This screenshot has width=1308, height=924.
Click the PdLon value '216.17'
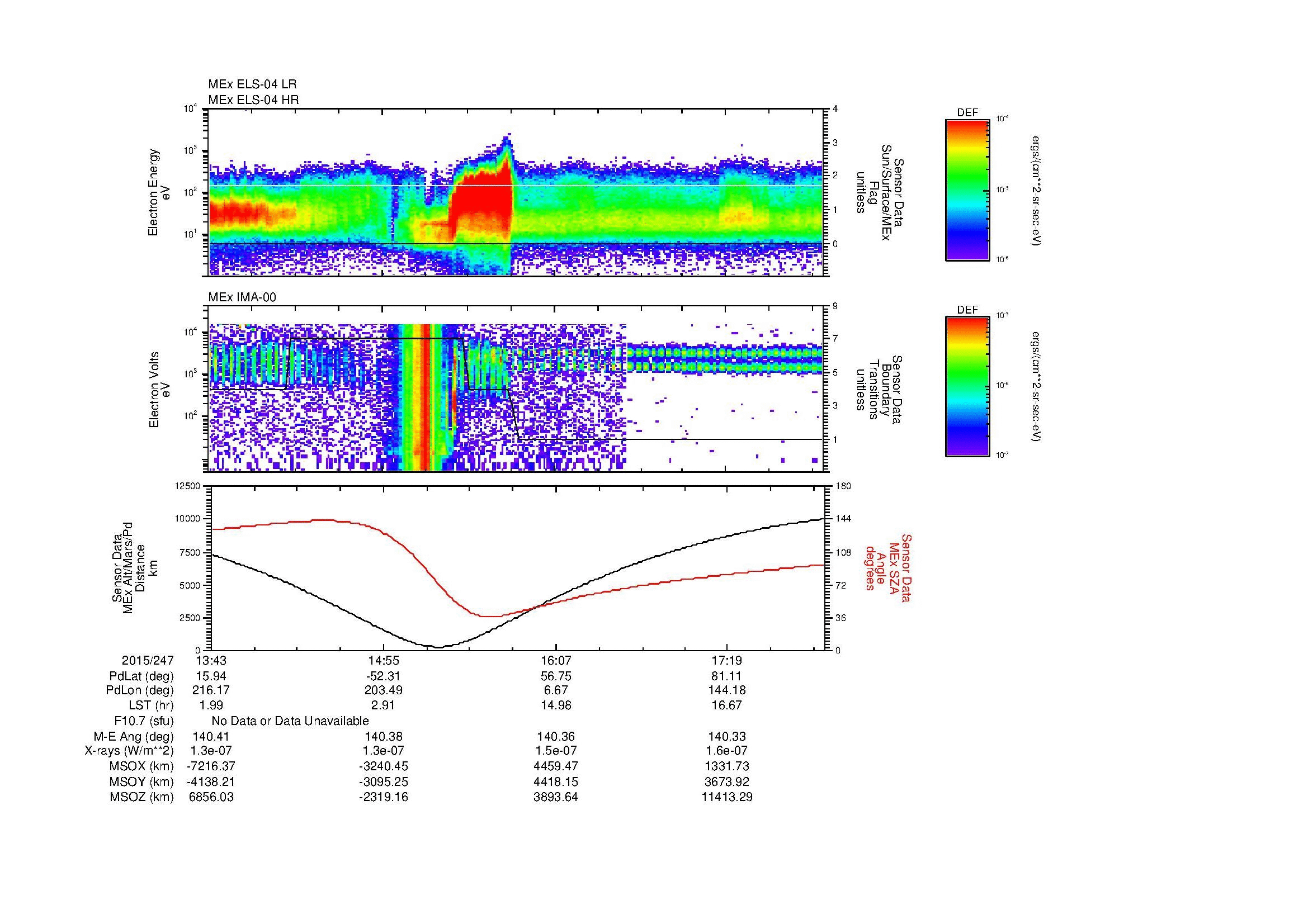[x=211, y=690]
